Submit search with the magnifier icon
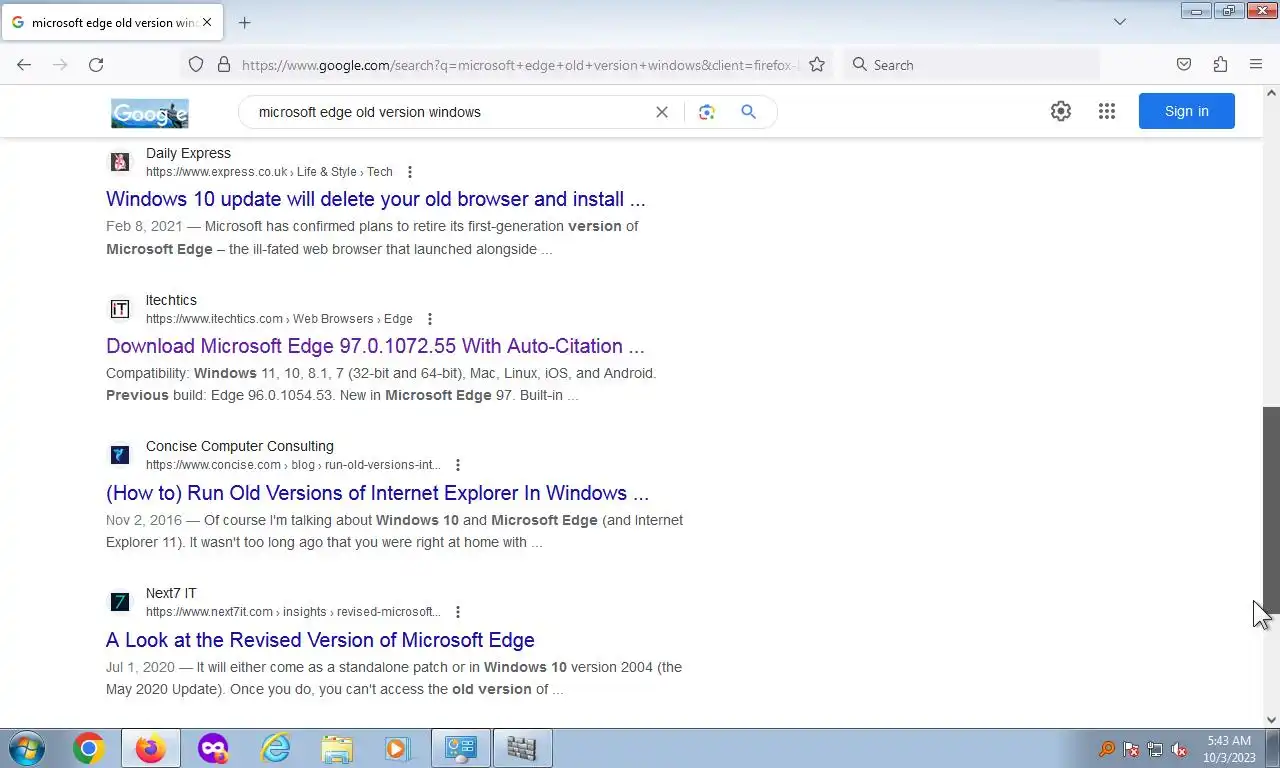The width and height of the screenshot is (1280, 768). pyautogui.click(x=748, y=112)
